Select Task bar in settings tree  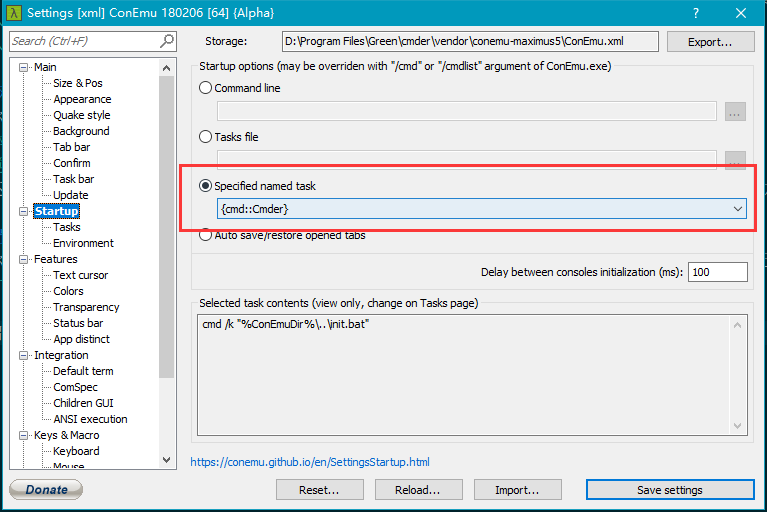click(x=73, y=179)
